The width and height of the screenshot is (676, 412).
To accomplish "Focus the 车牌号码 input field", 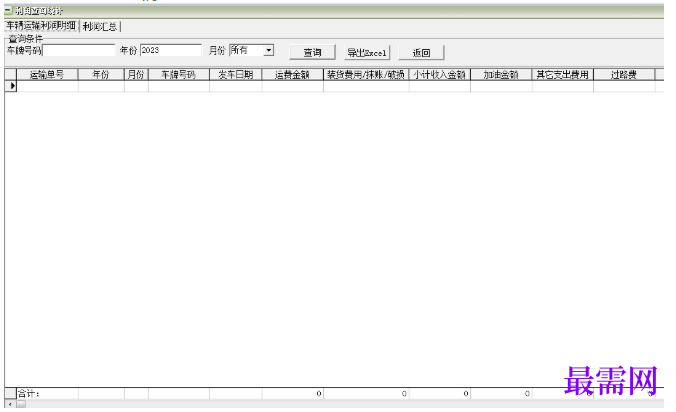I will point(79,50).
